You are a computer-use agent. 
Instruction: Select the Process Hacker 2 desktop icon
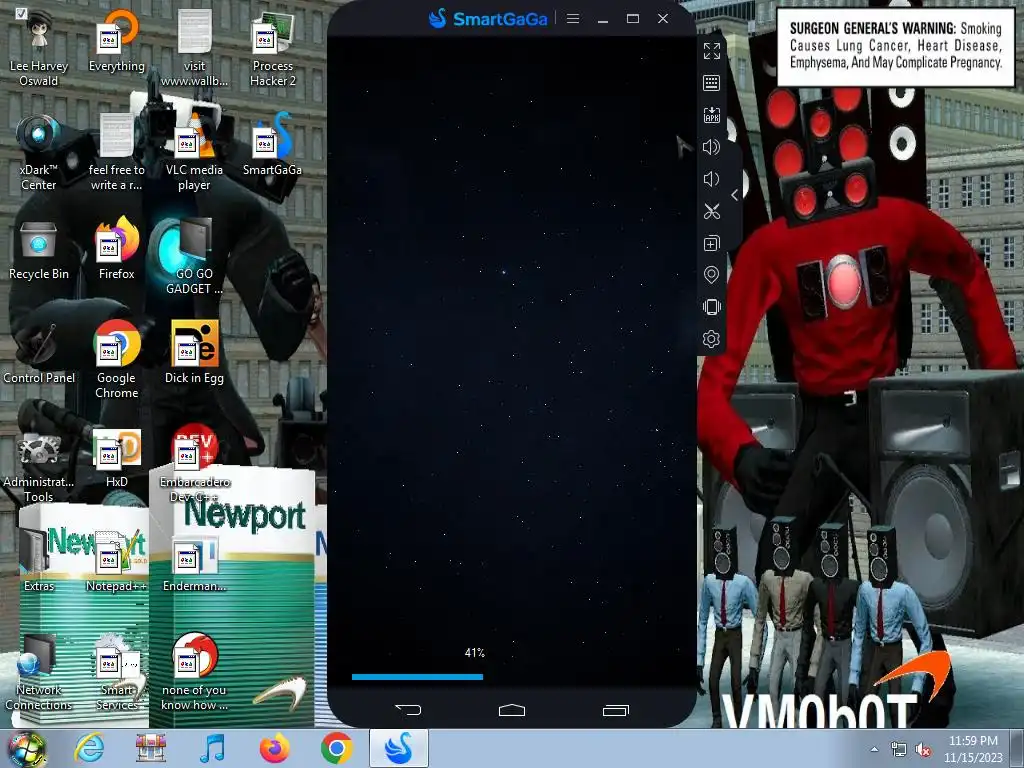pos(273,48)
